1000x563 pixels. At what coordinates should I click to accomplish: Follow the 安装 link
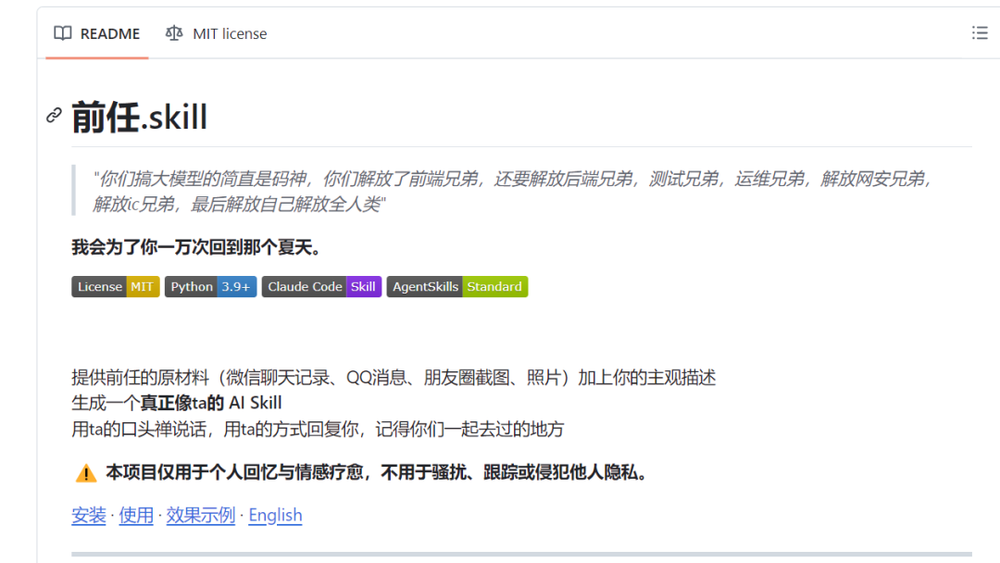88,515
